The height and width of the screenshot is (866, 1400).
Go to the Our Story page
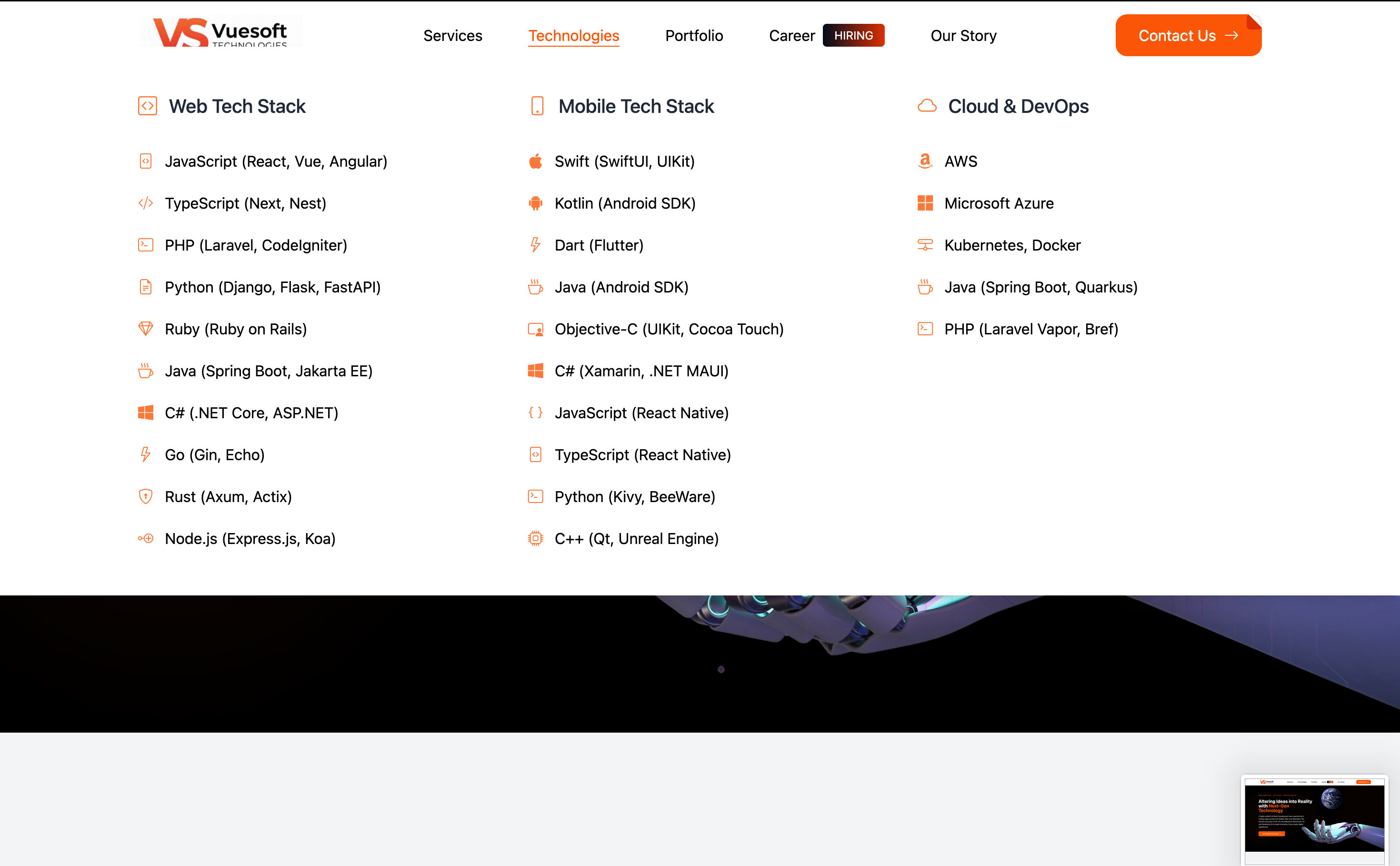[963, 36]
